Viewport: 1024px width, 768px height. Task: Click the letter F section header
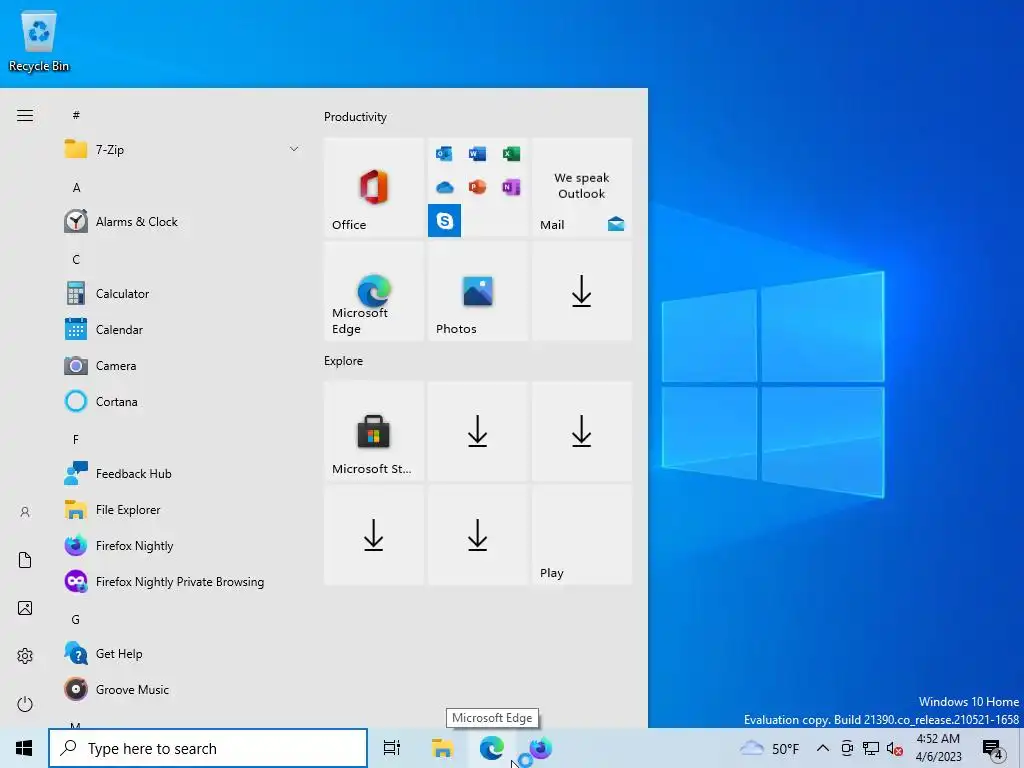(x=76, y=440)
